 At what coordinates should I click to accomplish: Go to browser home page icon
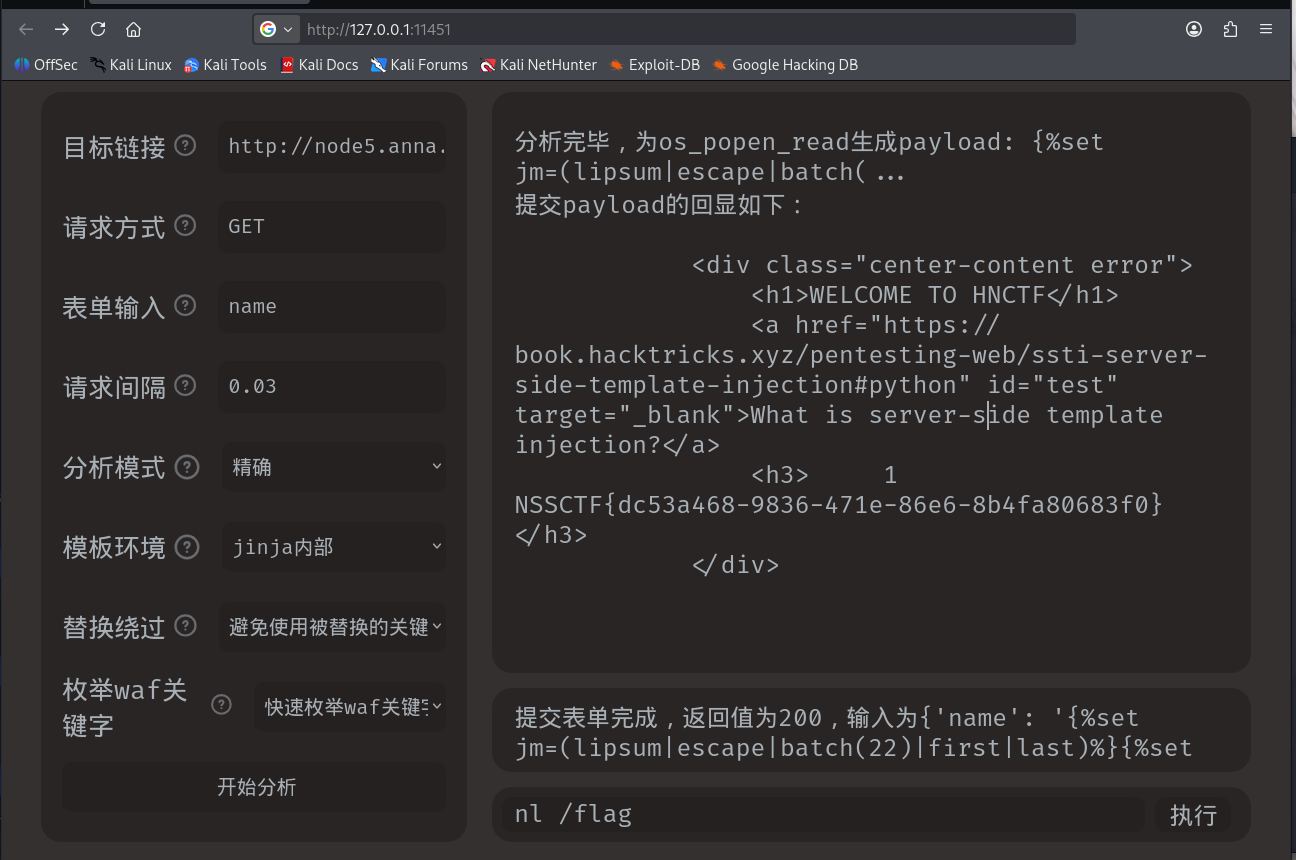[x=133, y=29]
